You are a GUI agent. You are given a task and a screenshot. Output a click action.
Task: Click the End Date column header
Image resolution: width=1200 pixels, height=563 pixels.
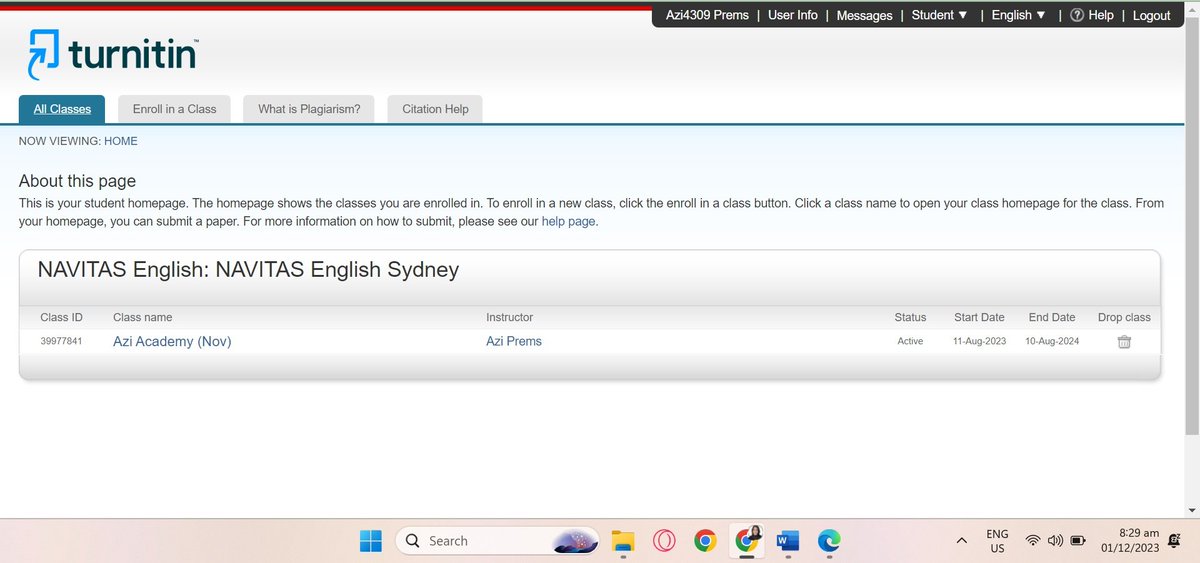(1052, 317)
